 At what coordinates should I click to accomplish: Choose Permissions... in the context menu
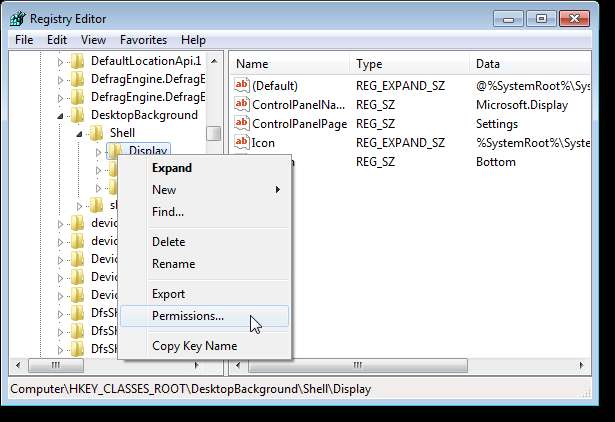pyautogui.click(x=204, y=316)
